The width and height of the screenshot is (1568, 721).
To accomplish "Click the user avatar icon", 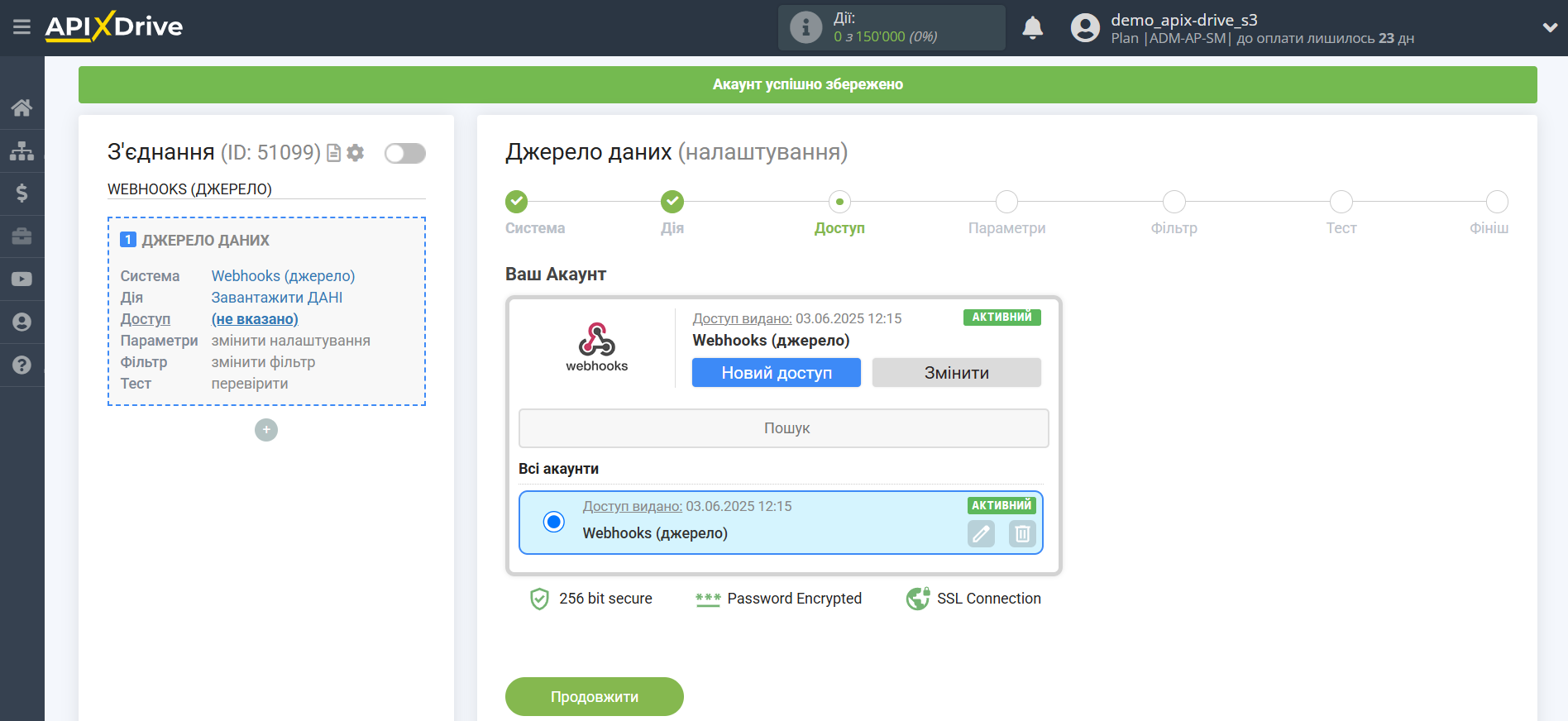I will pyautogui.click(x=1085, y=28).
